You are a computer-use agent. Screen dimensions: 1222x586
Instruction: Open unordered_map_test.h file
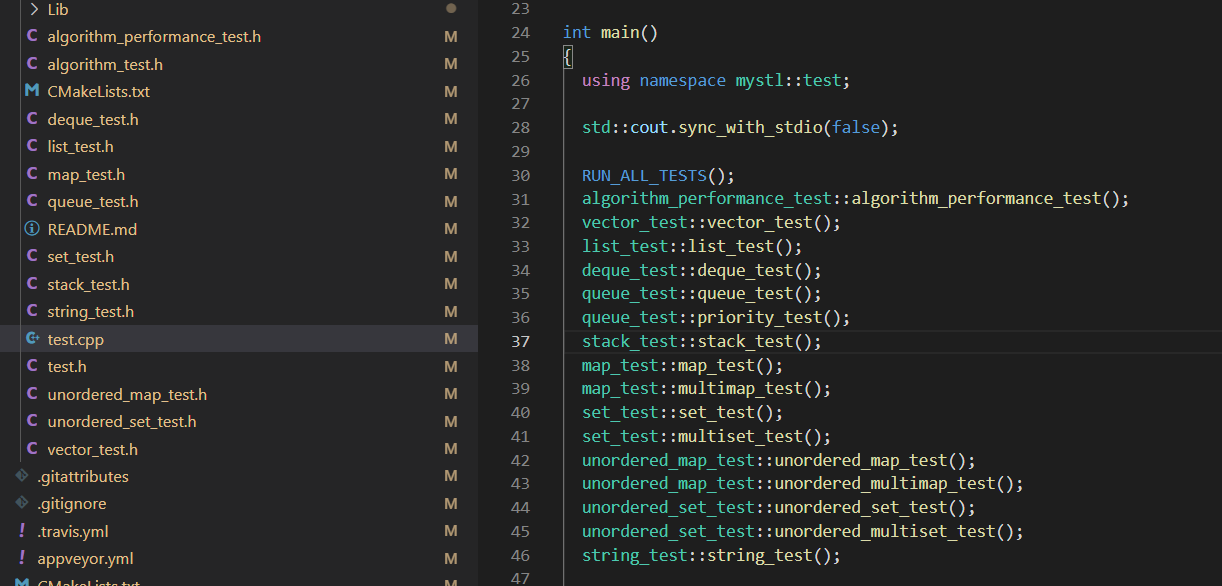(x=127, y=395)
